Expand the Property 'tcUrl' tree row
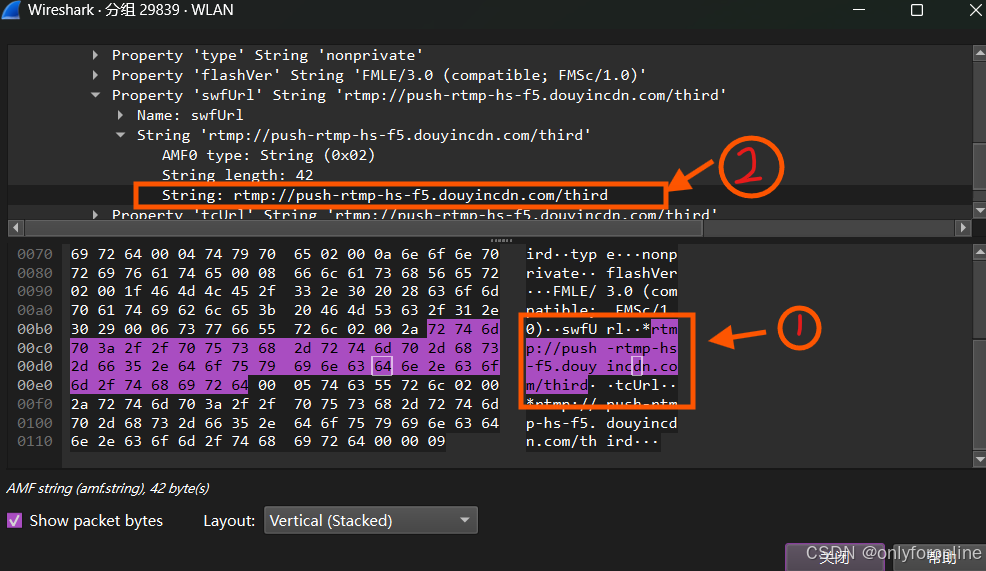The height and width of the screenshot is (571, 986). pyautogui.click(x=95, y=214)
